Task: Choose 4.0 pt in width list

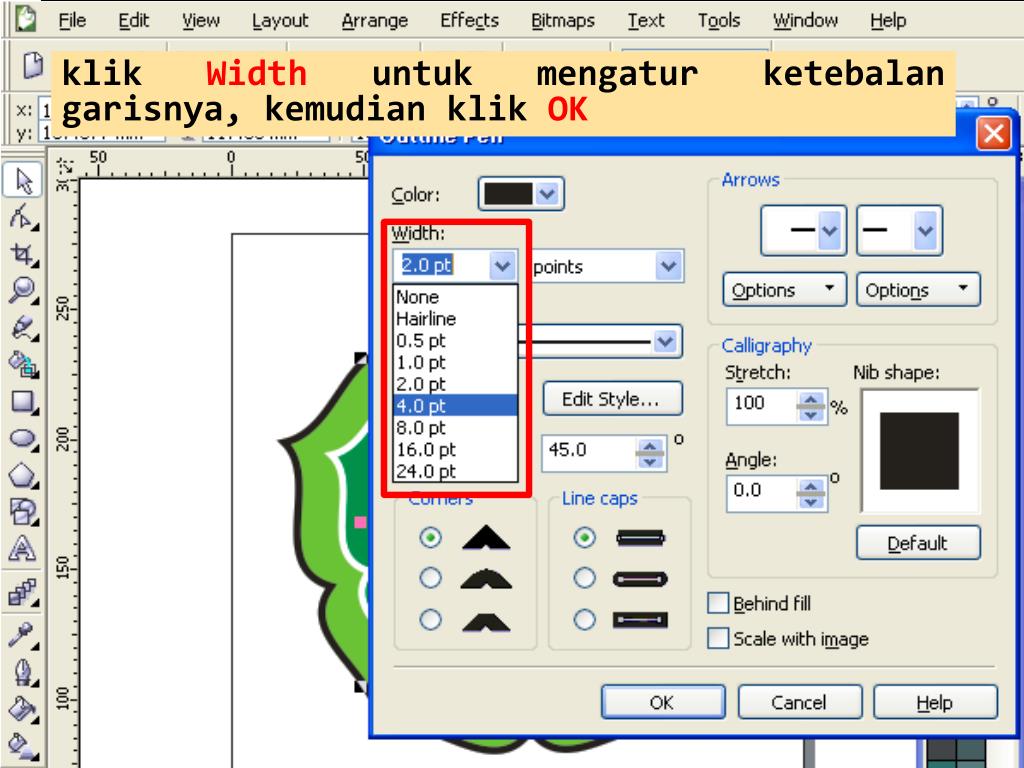Action: [x=455, y=406]
